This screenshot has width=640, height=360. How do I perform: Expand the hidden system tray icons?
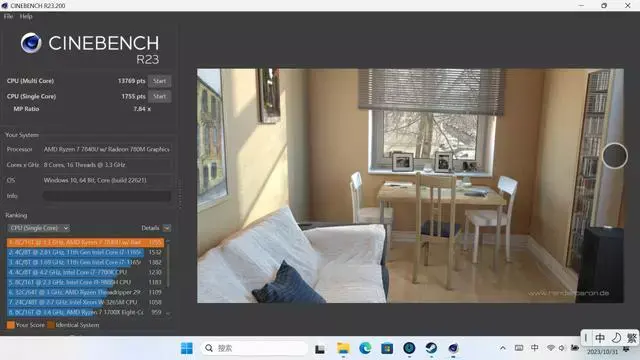[503, 348]
